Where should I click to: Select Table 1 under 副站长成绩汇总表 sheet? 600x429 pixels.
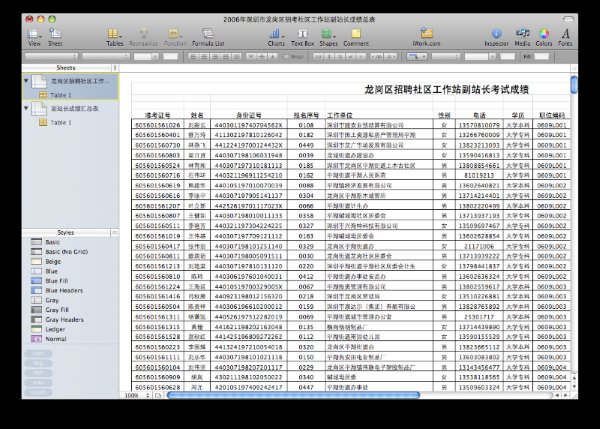point(71,122)
